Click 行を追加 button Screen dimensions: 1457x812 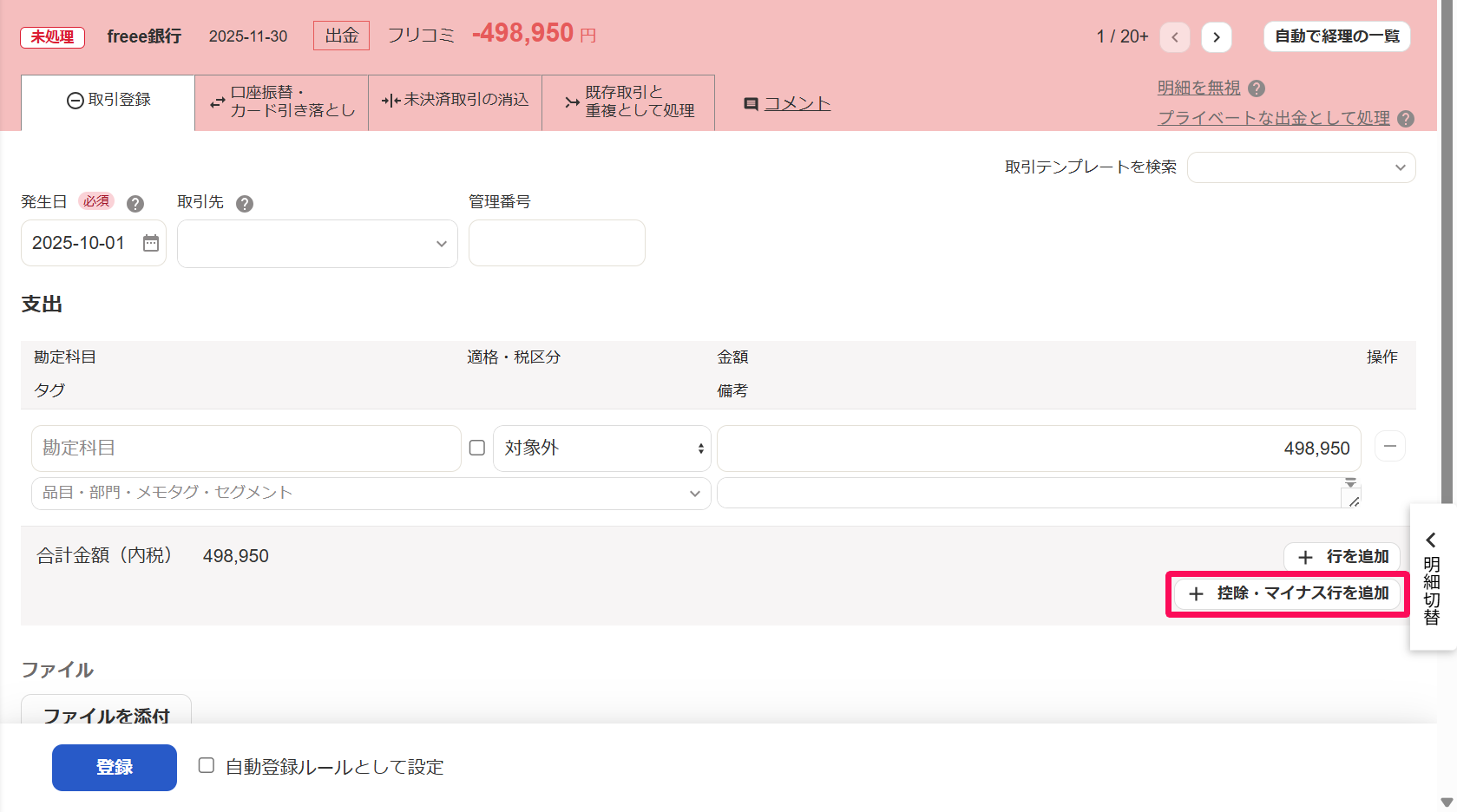click(1342, 557)
